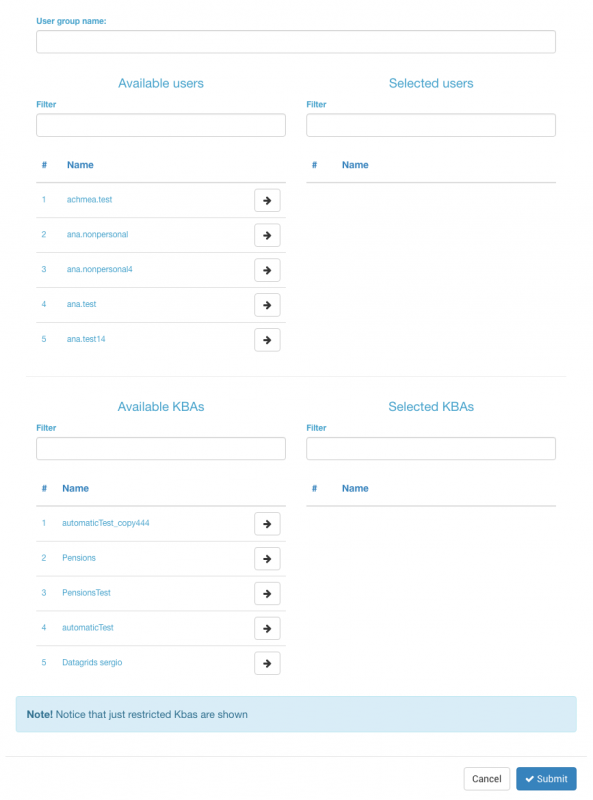Click arrow next to ana.nonpersonal4
The height and width of the screenshot is (800, 593).
tap(267, 270)
